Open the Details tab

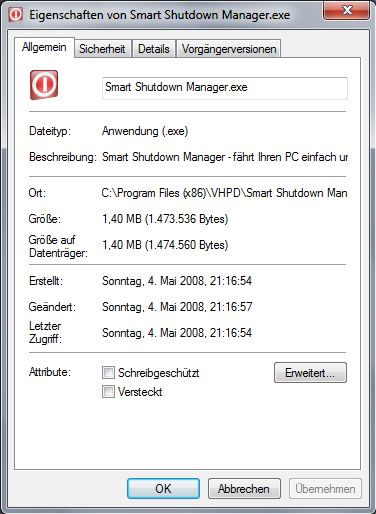coord(154,49)
